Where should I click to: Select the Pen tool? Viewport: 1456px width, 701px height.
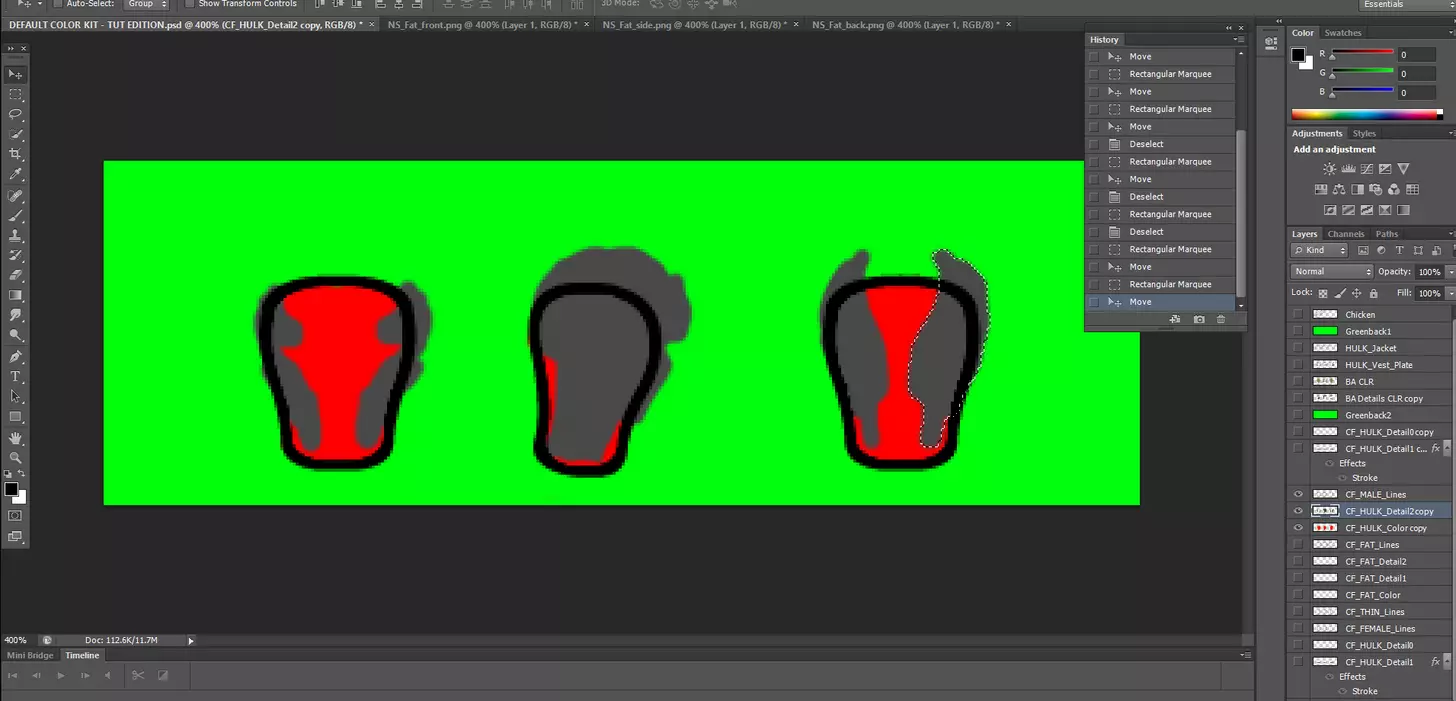pyautogui.click(x=15, y=356)
